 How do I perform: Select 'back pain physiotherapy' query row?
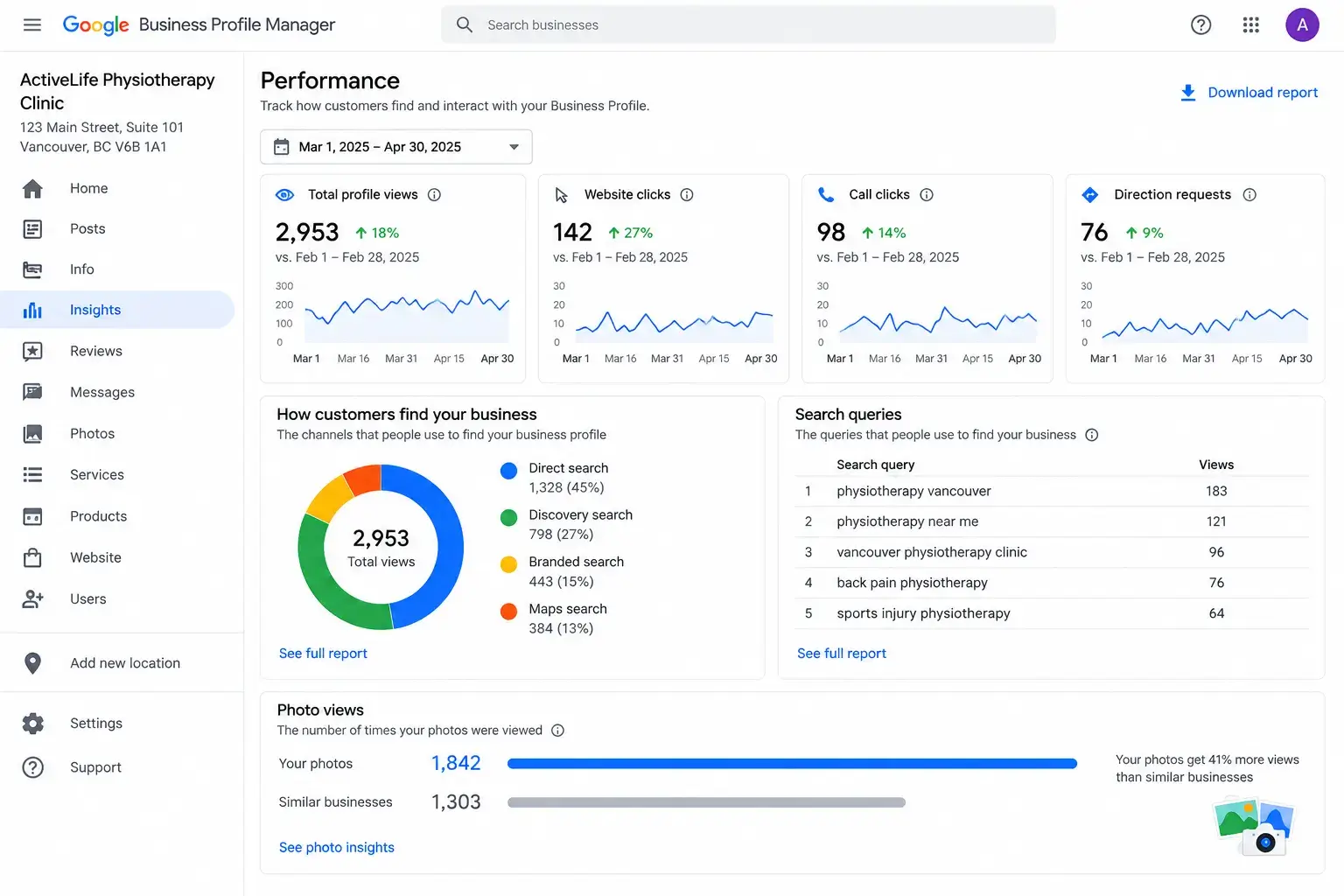1052,583
